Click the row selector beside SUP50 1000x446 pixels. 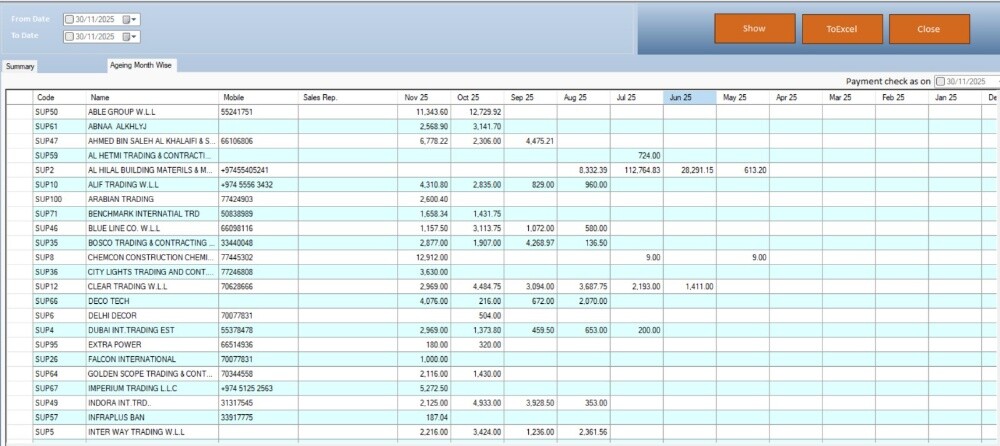pos(19,112)
